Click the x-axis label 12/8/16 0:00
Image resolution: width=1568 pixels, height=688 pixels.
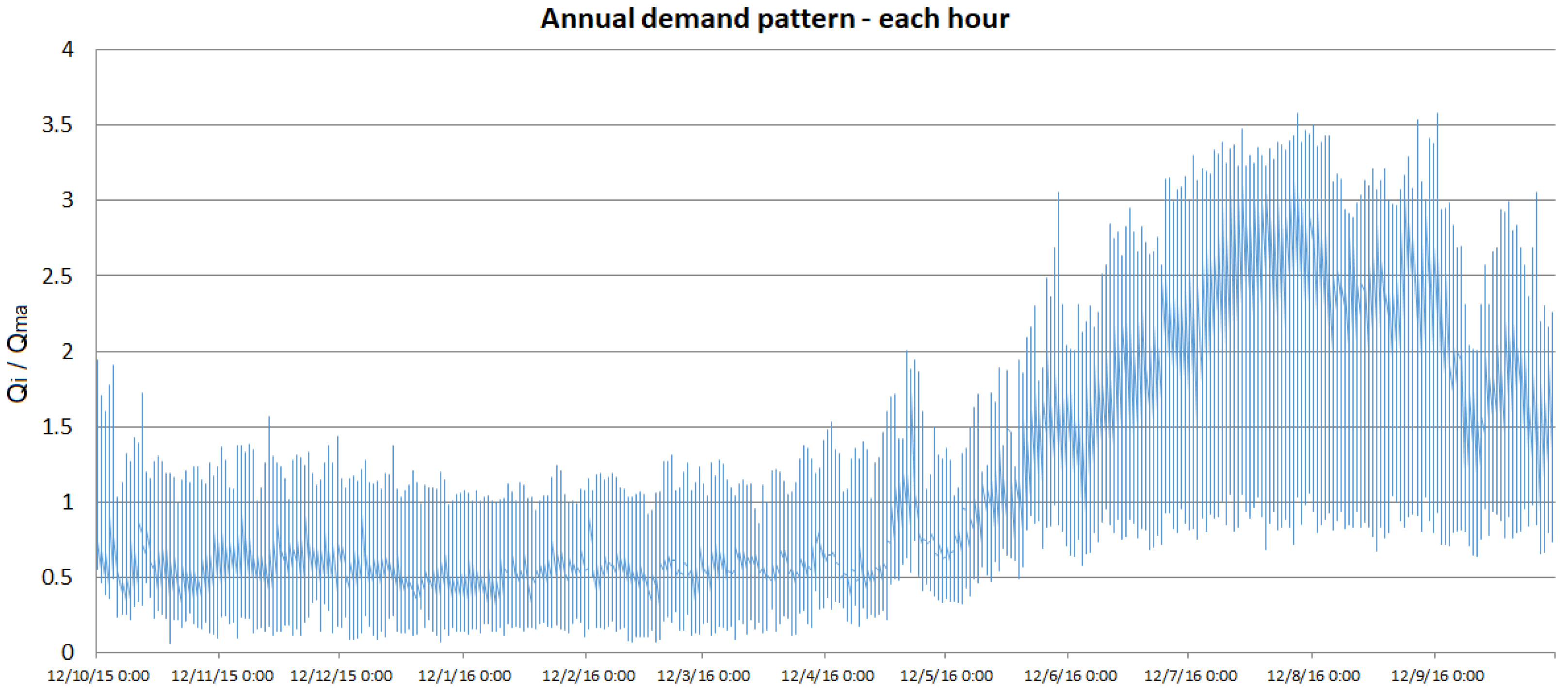(1313, 676)
